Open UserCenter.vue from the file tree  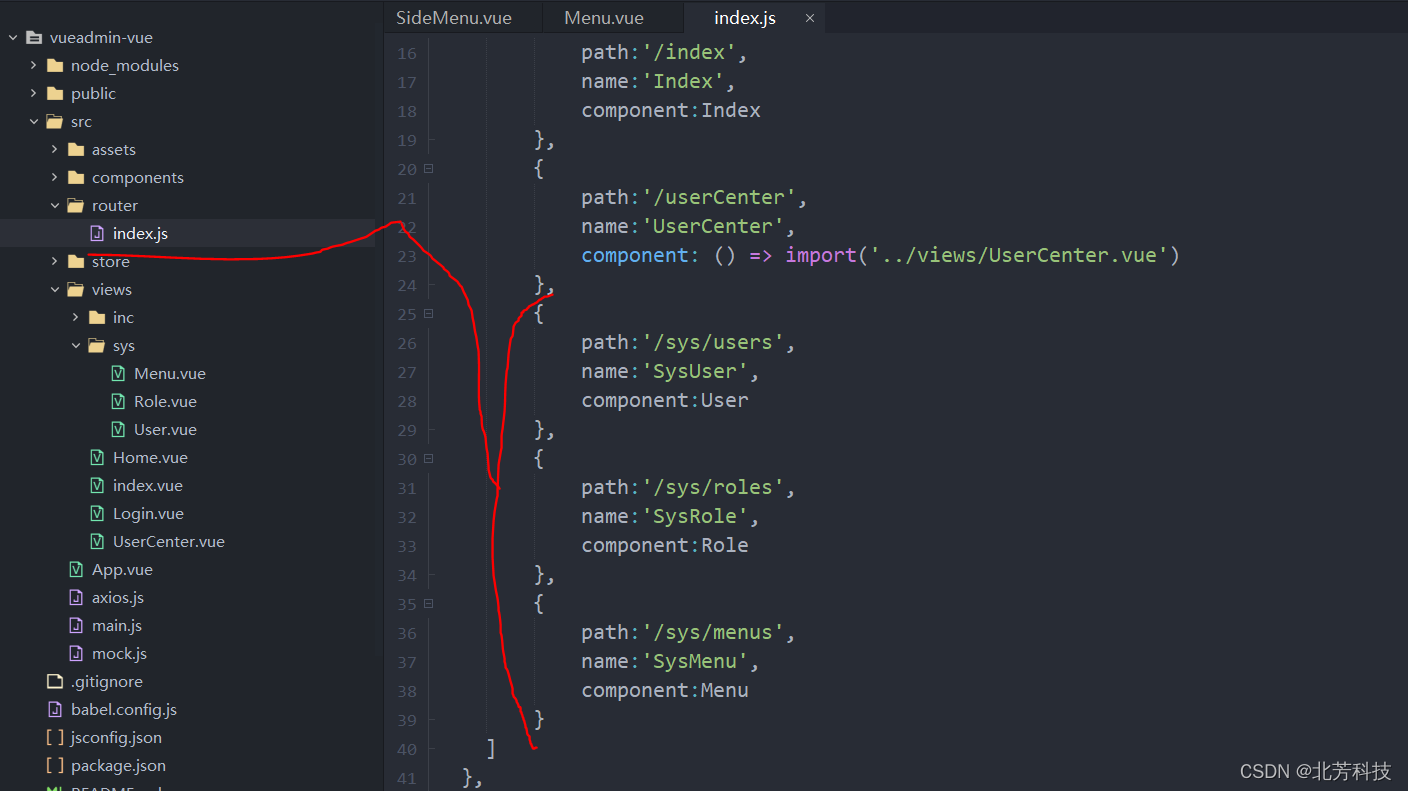pyautogui.click(x=168, y=542)
